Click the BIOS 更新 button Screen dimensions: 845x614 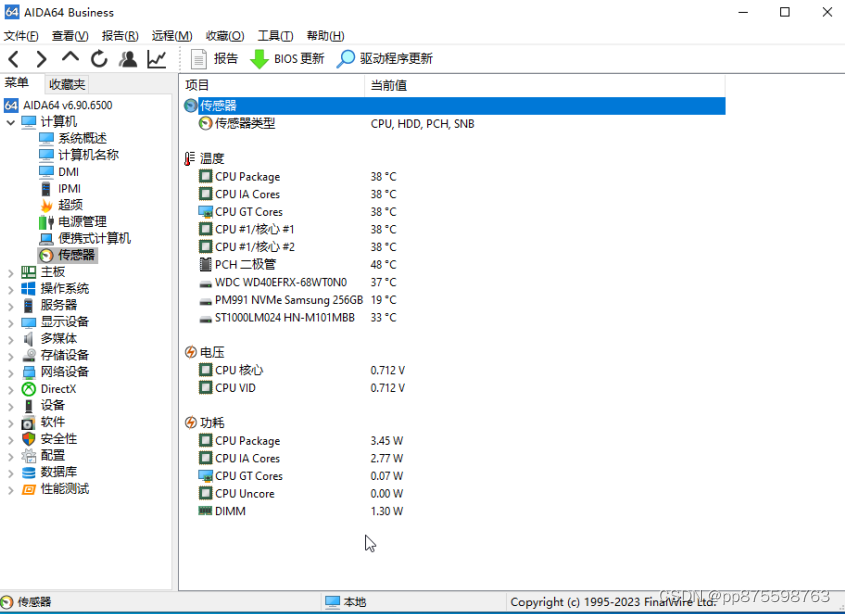pyautogui.click(x=287, y=59)
